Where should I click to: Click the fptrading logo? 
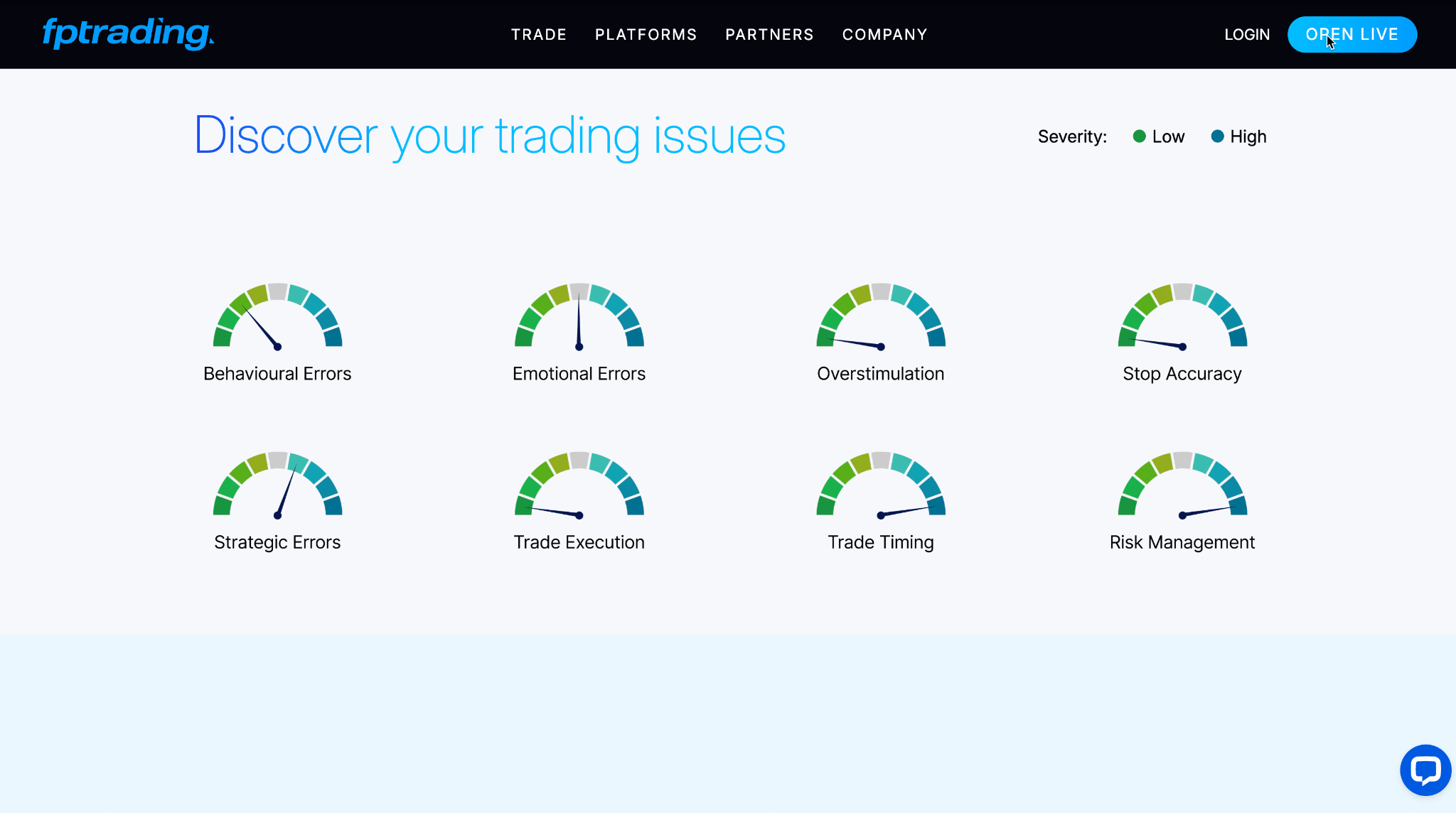pos(128,33)
